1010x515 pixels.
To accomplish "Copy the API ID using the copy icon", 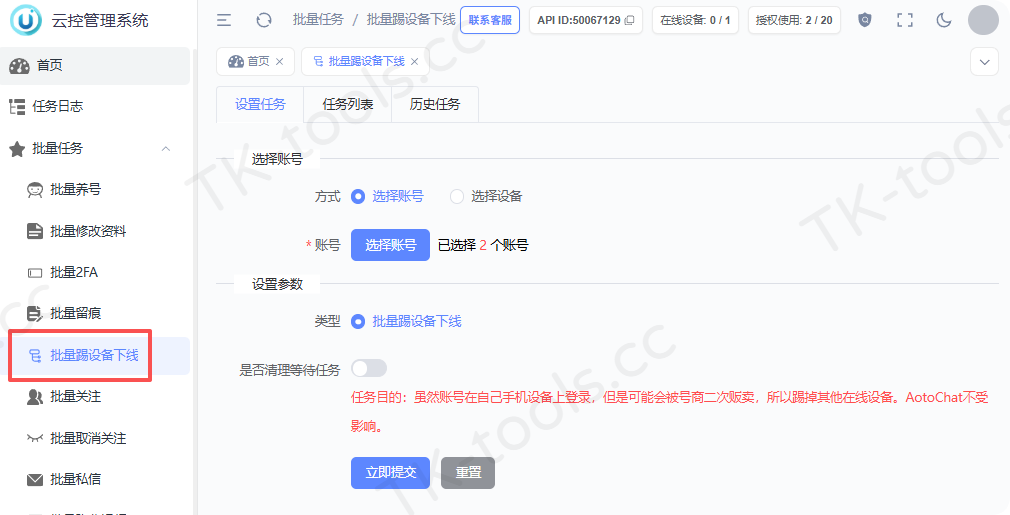I will 629,20.
